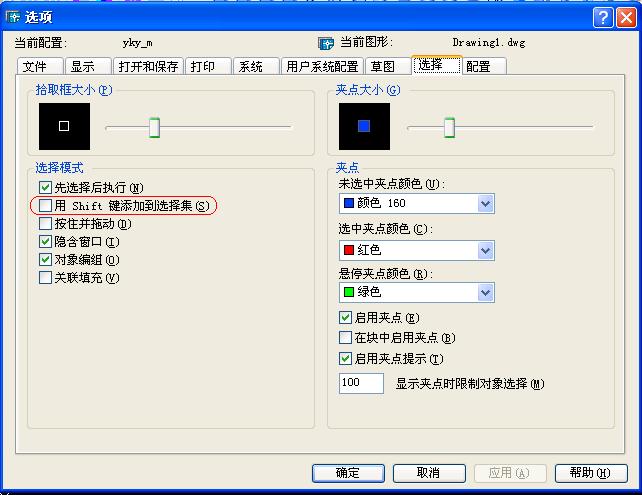
Task: Click the red swatch in 红色 dropdown
Action: click(x=349, y=250)
